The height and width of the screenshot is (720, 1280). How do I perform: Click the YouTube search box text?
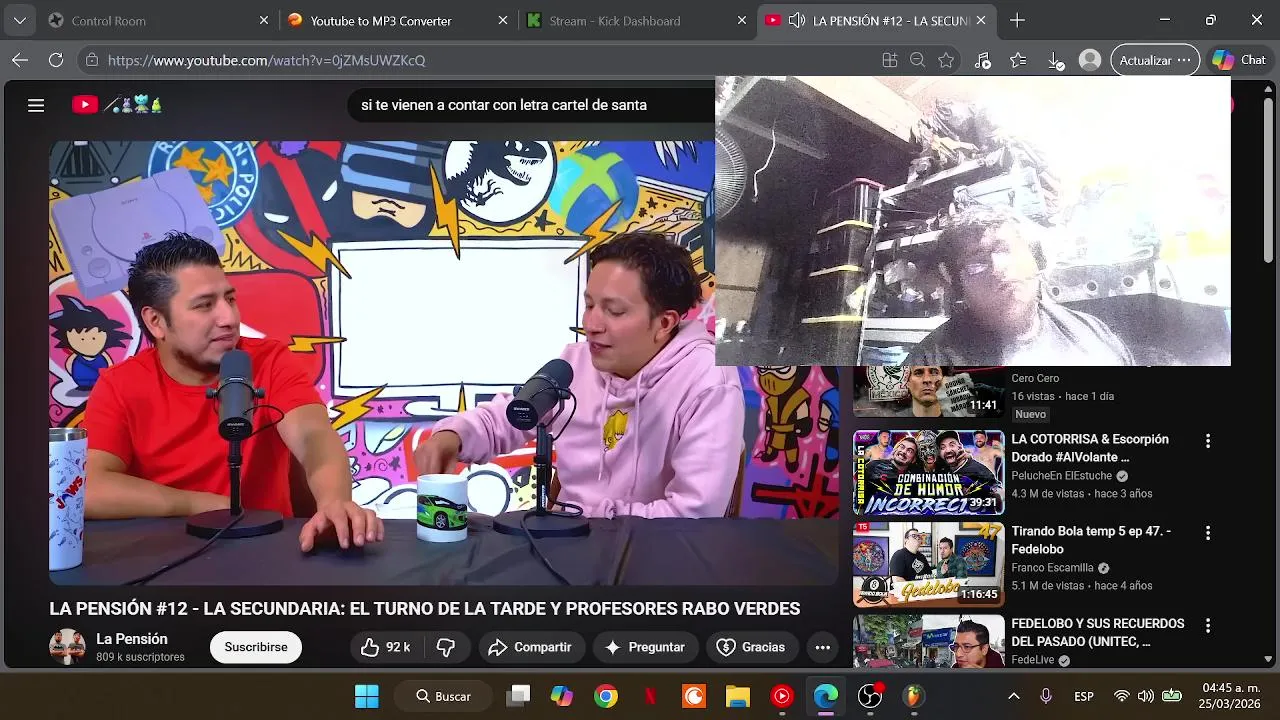(x=504, y=105)
